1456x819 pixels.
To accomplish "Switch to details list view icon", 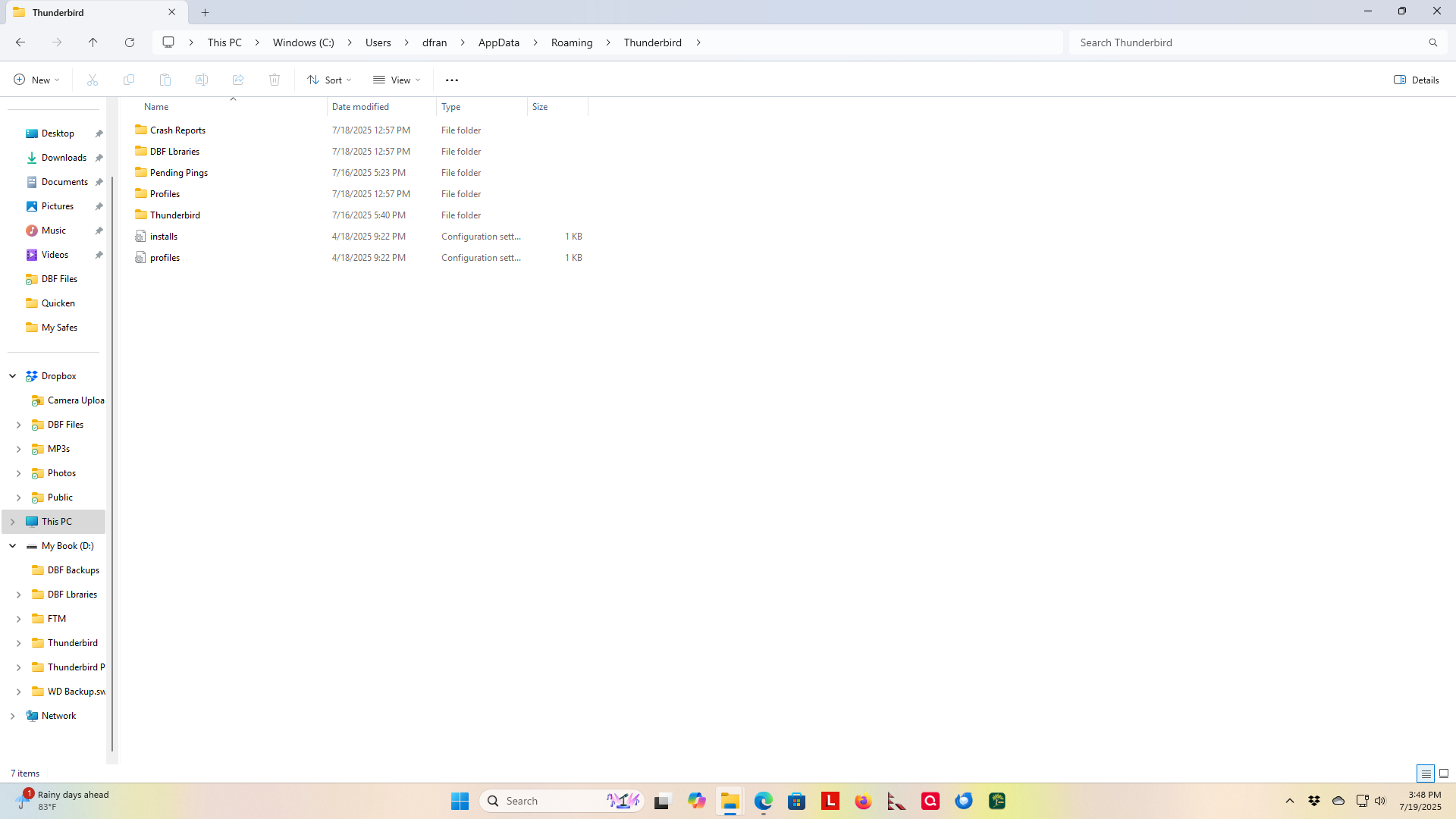I will (x=1426, y=773).
